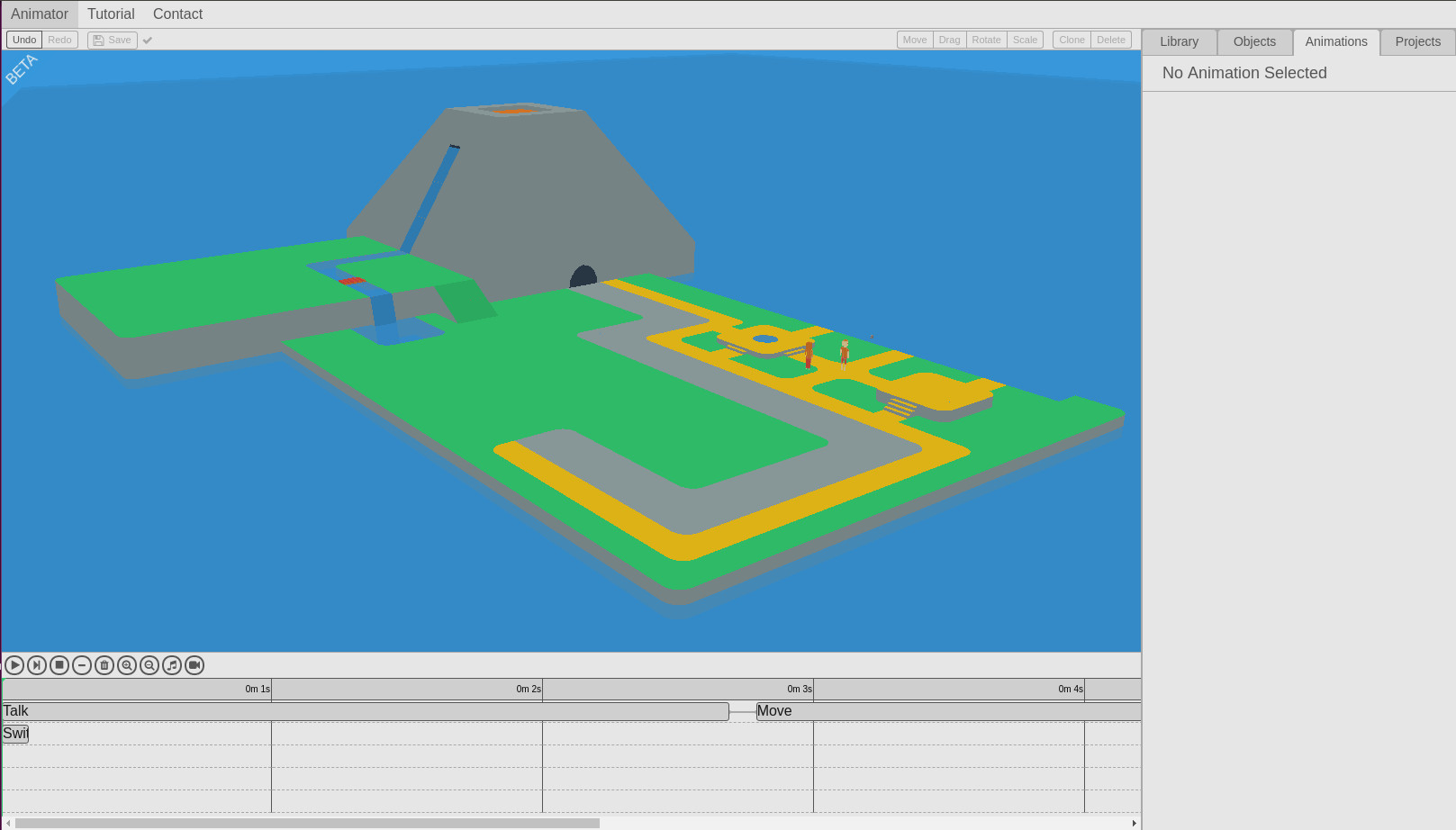Zoom in on the timeline with magnifier icon

(x=126, y=665)
